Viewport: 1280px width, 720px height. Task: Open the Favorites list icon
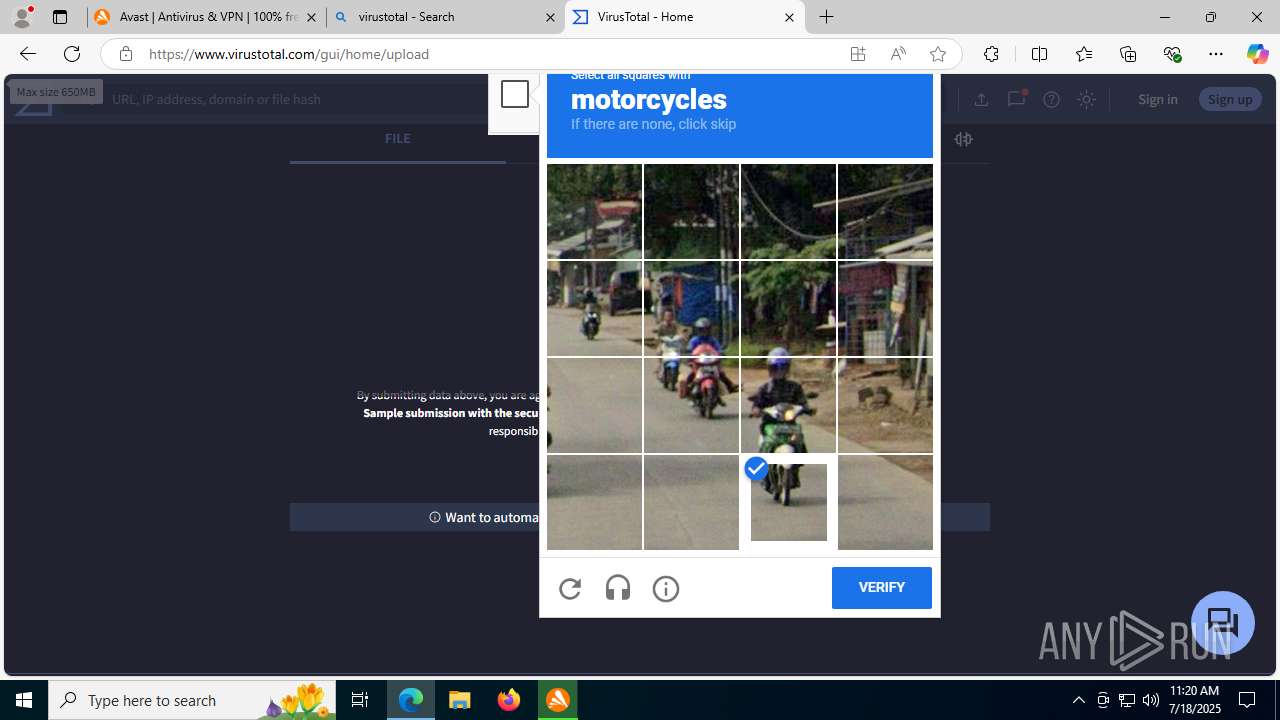coord(1083,54)
